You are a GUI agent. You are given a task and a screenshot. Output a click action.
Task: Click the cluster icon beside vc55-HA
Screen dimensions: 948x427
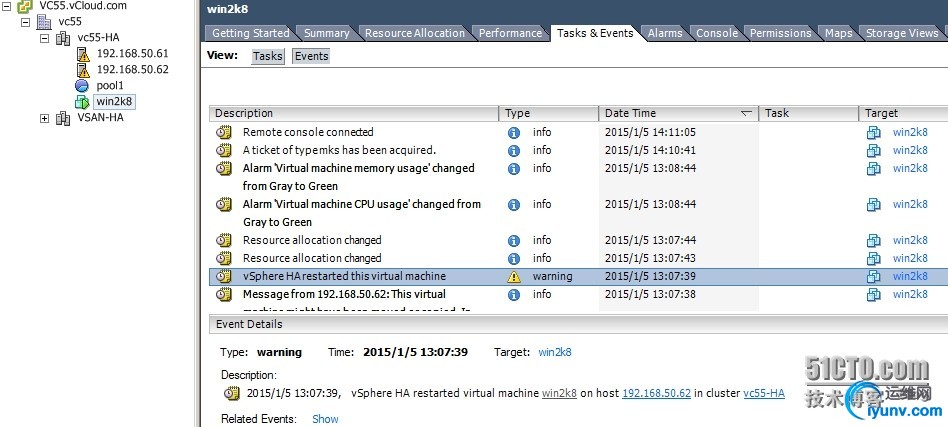63,38
